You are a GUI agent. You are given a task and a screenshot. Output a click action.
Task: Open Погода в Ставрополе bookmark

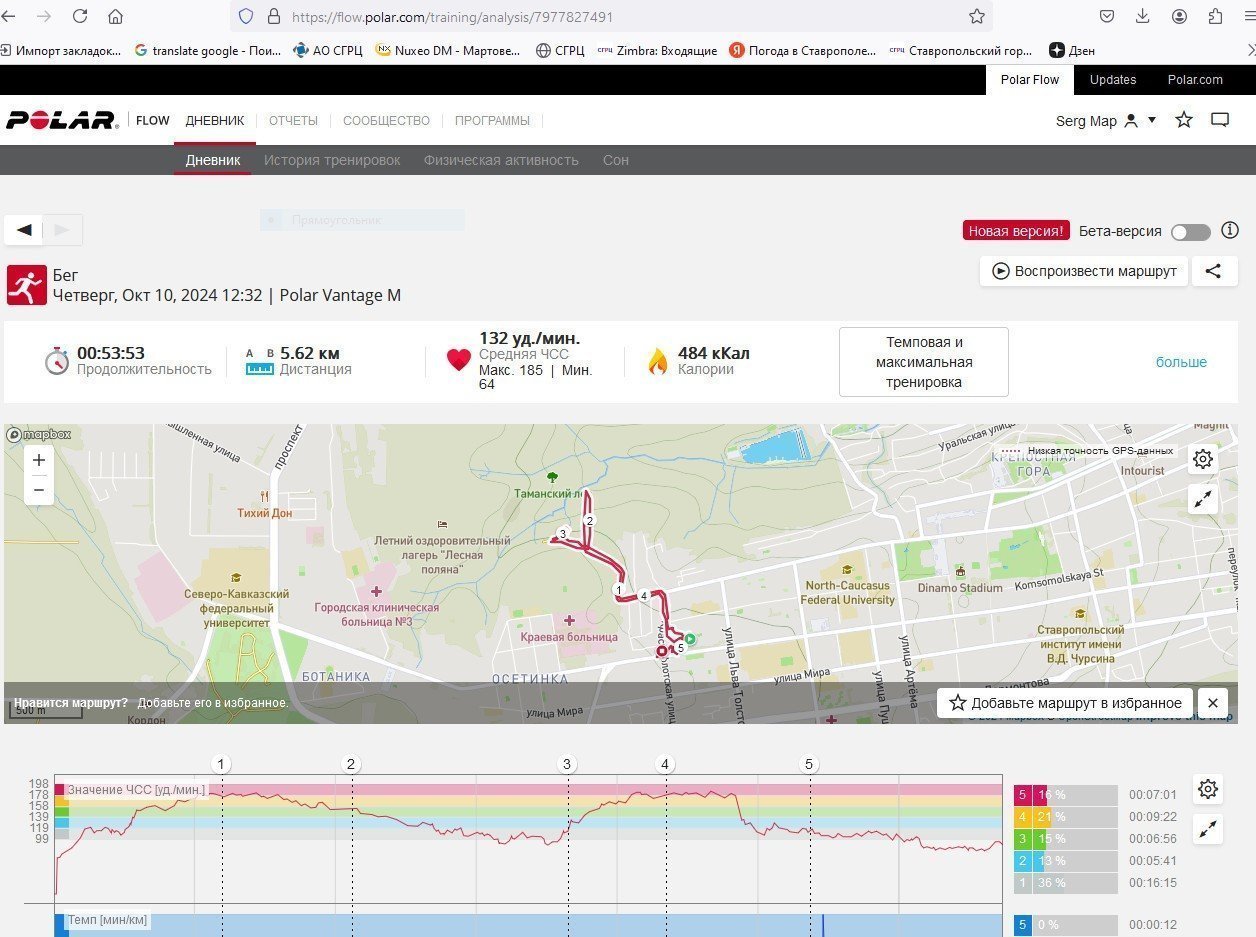803,50
